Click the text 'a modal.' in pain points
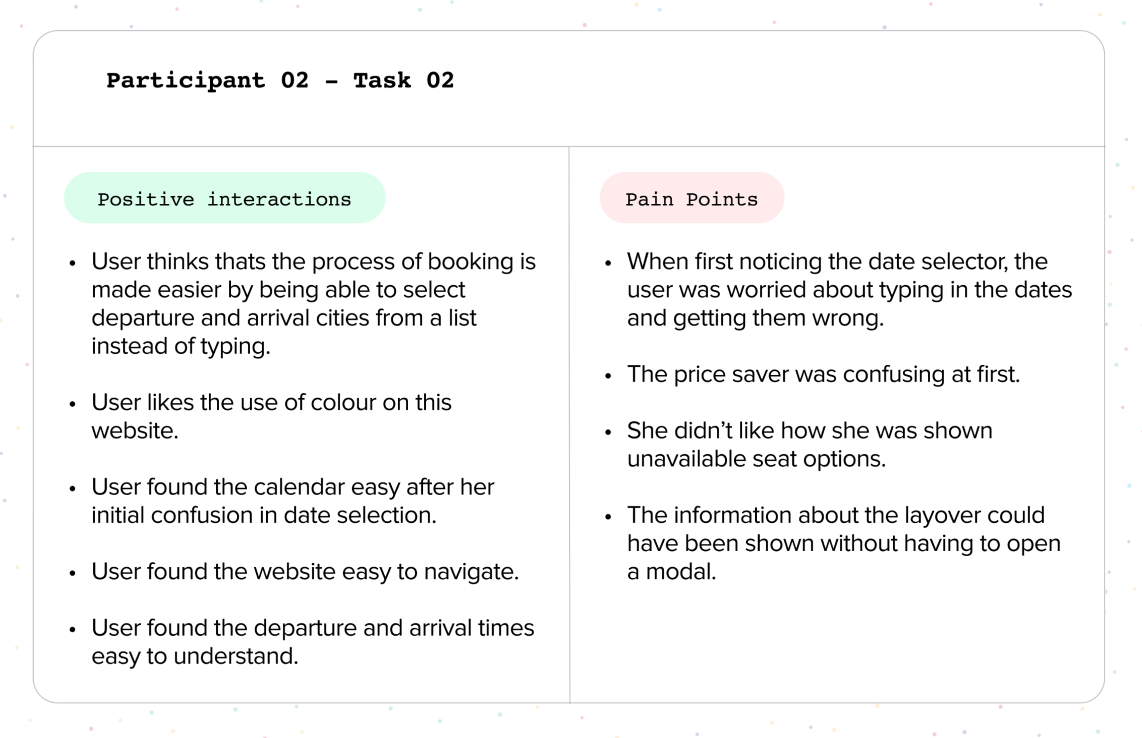 click(672, 572)
